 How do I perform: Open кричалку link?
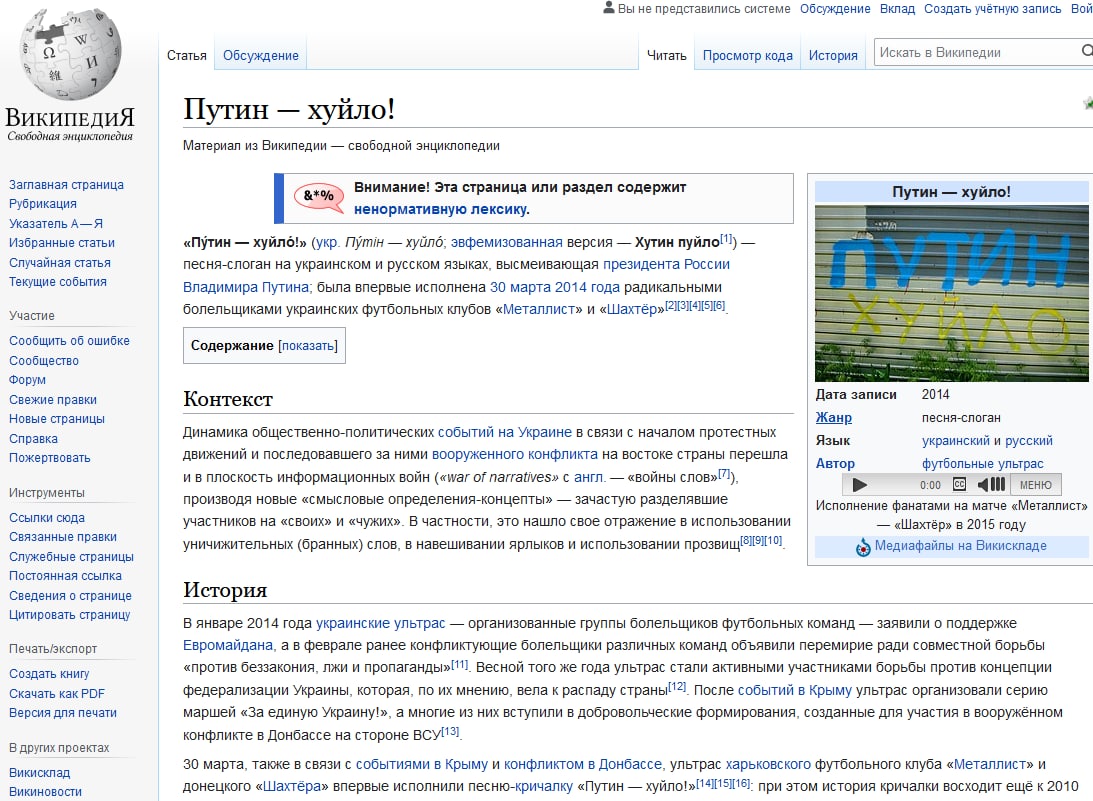coord(544,786)
